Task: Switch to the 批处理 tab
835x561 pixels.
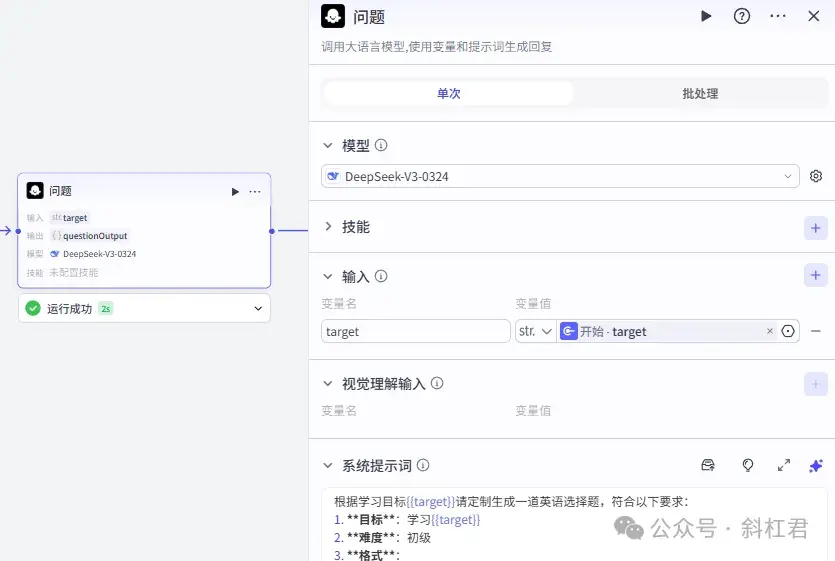Action: point(700,93)
